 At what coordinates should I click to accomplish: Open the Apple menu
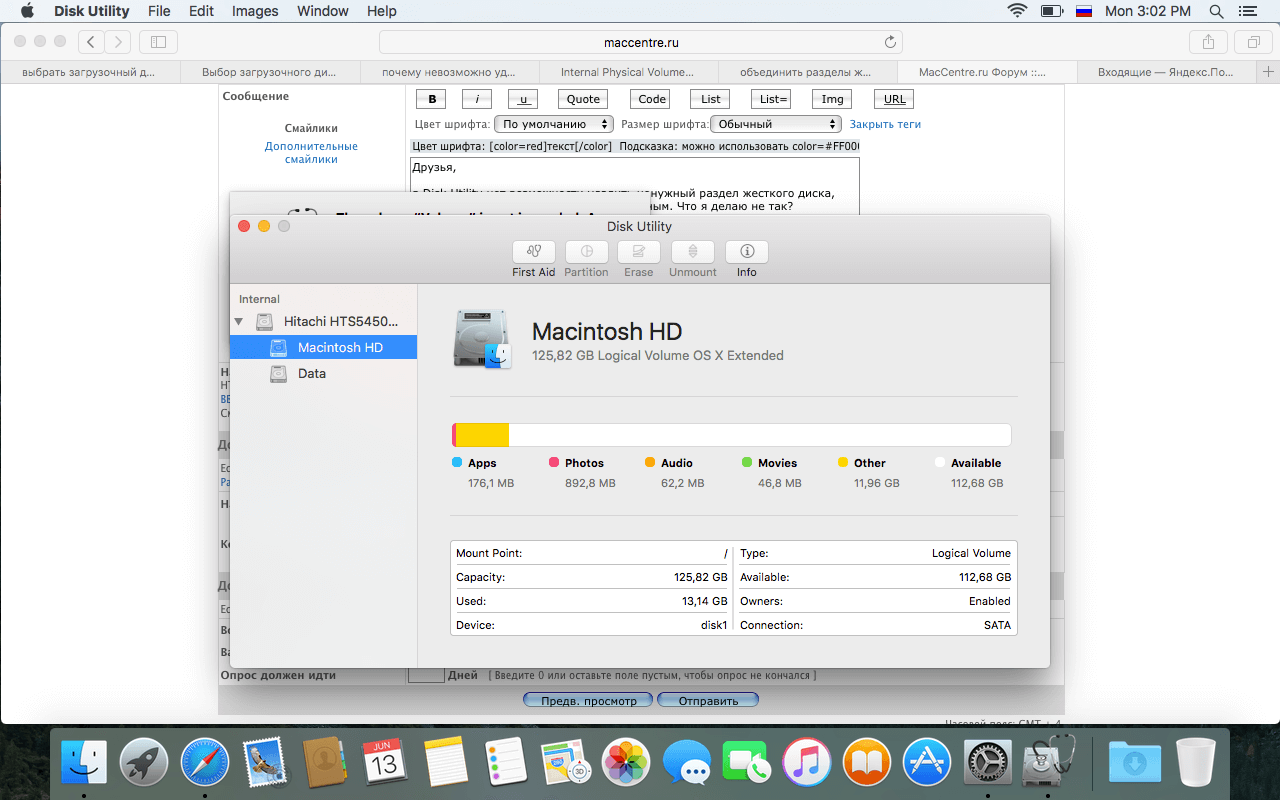point(27,11)
